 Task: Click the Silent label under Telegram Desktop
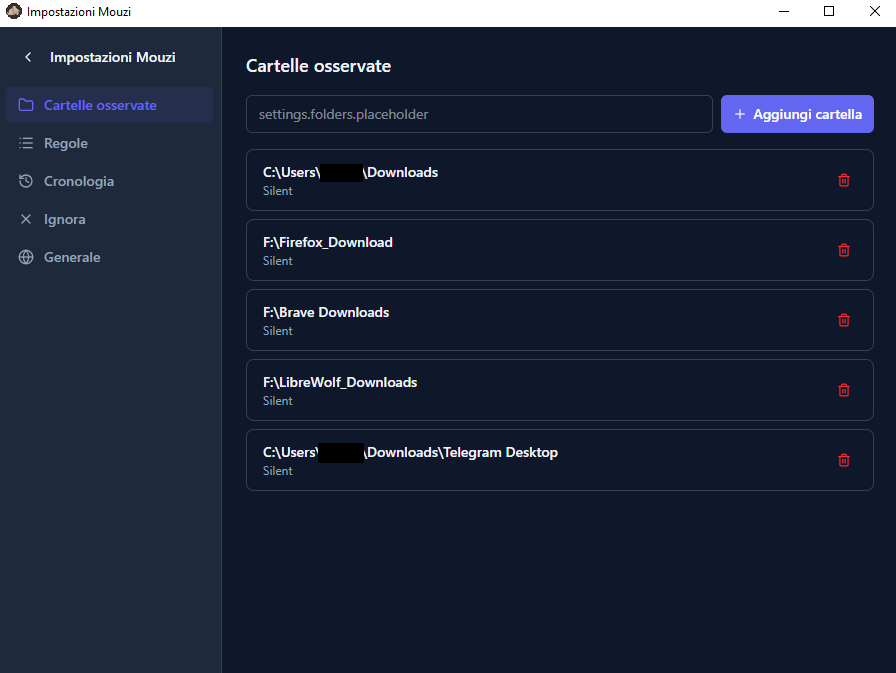[x=278, y=471]
